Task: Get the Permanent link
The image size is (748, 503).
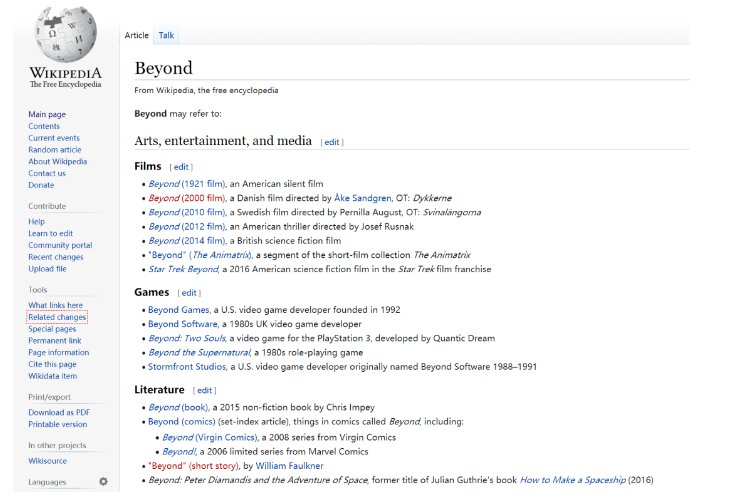Action: point(55,341)
